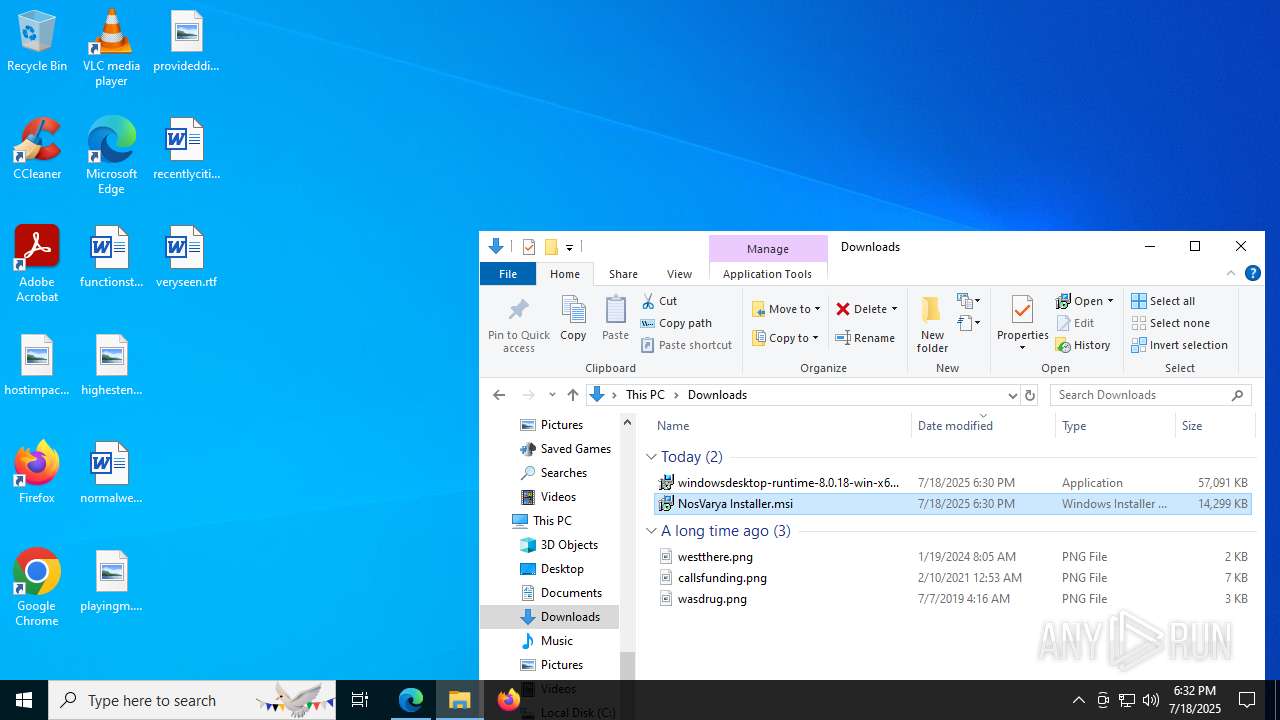Viewport: 1280px width, 720px height.
Task: Sort by Size column header
Action: pyautogui.click(x=1214, y=426)
